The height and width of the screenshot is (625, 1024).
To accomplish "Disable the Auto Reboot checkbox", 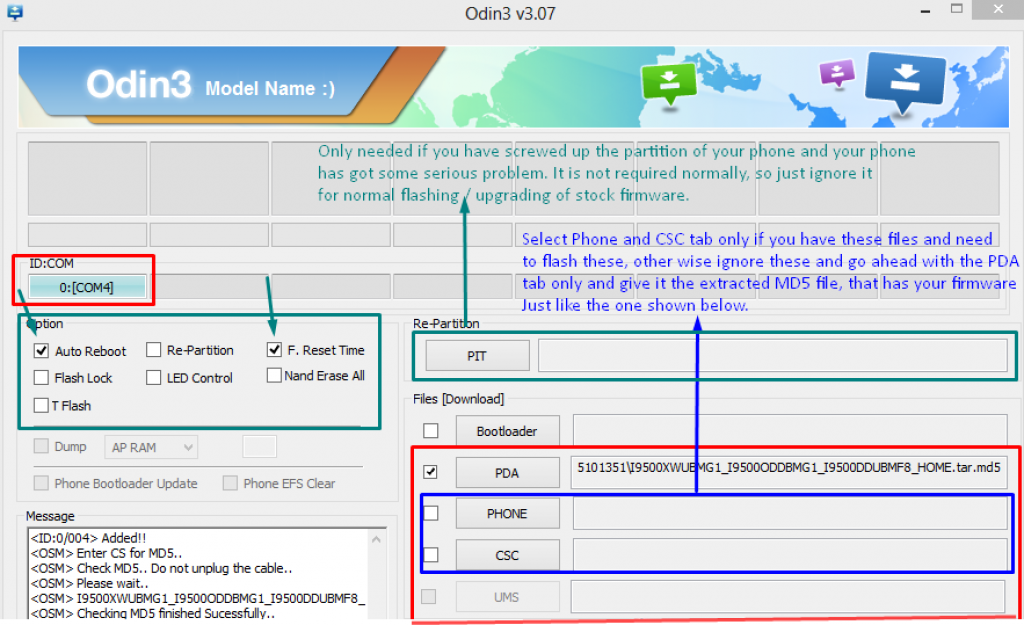I will click(40, 351).
